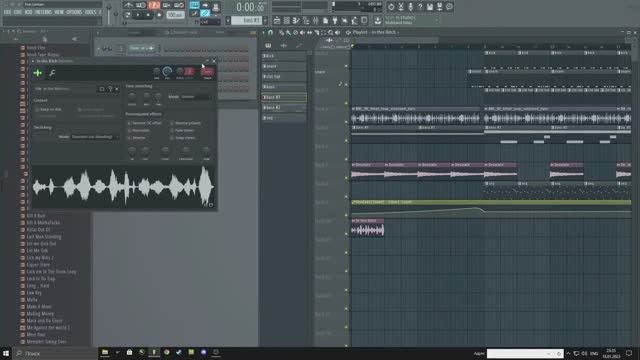Stop playback with the Stop button
The width and height of the screenshot is (640, 360).
pyautogui.click(x=148, y=15)
